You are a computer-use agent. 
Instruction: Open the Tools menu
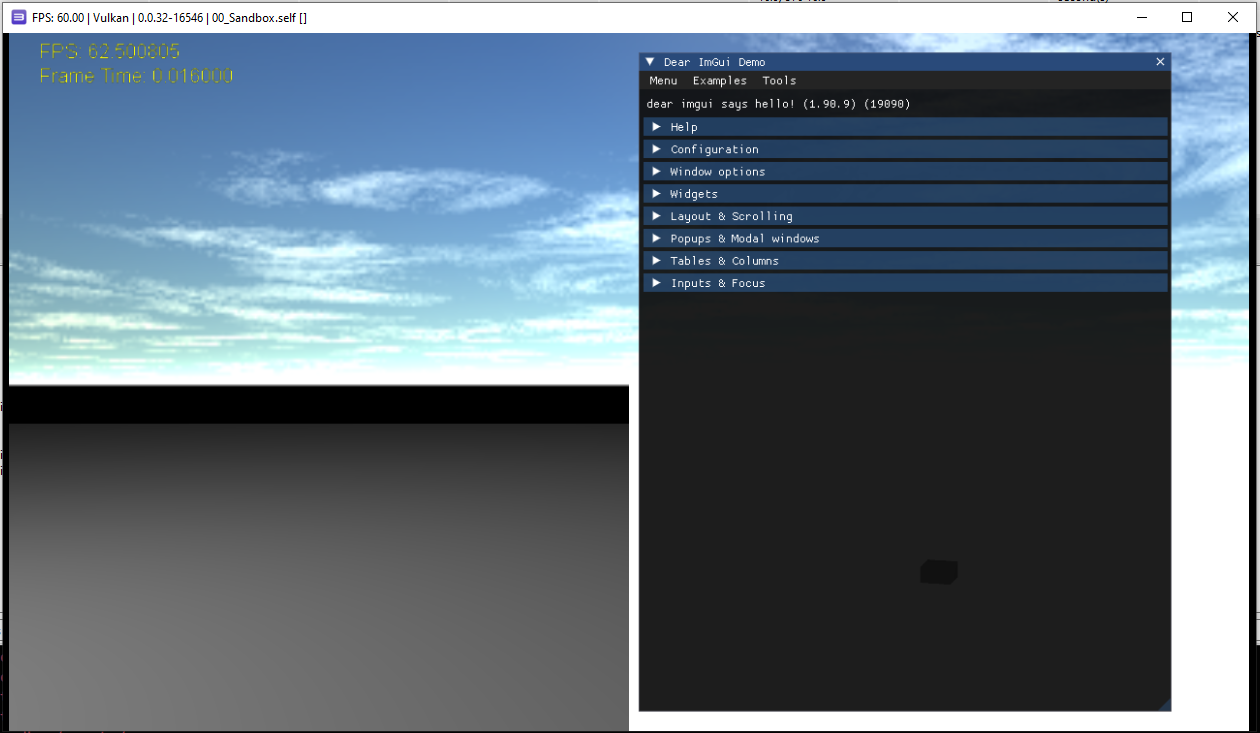tap(779, 81)
